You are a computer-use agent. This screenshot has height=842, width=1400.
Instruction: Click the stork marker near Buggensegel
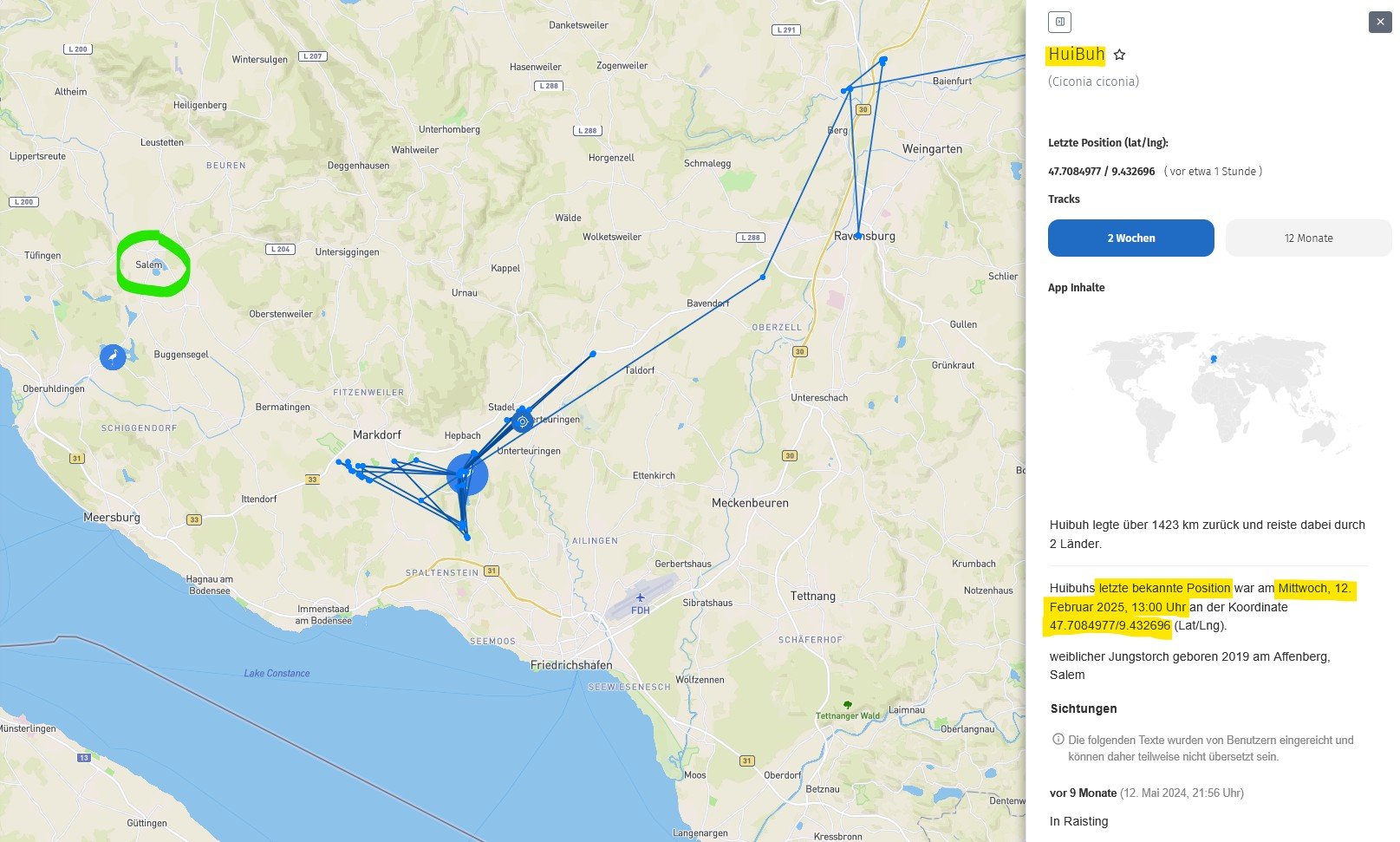(x=113, y=357)
